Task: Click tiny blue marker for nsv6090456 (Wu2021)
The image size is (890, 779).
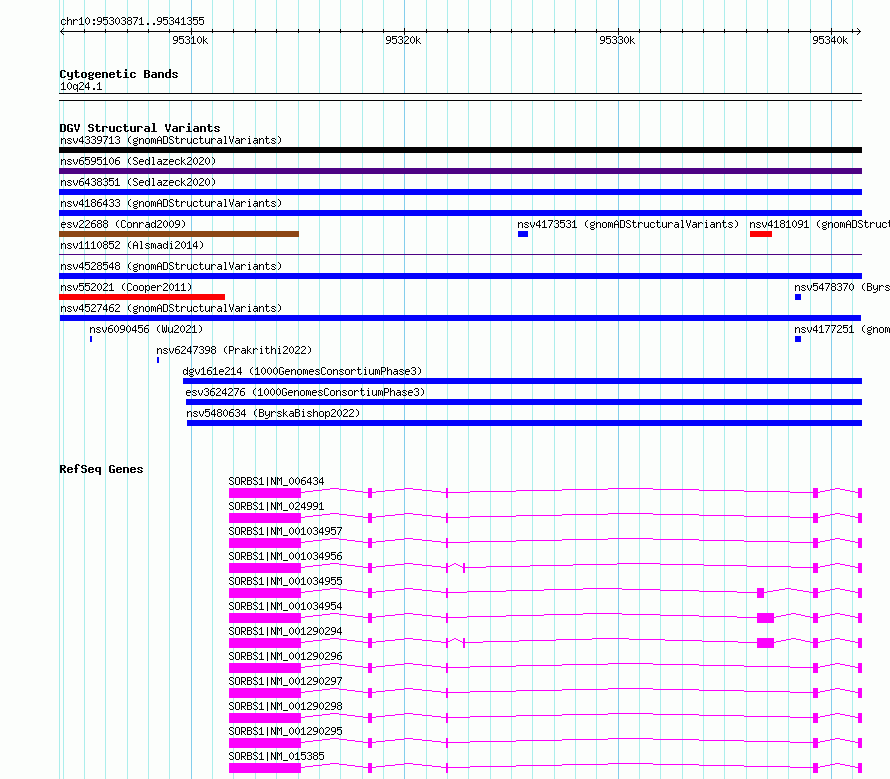Action: [x=91, y=339]
